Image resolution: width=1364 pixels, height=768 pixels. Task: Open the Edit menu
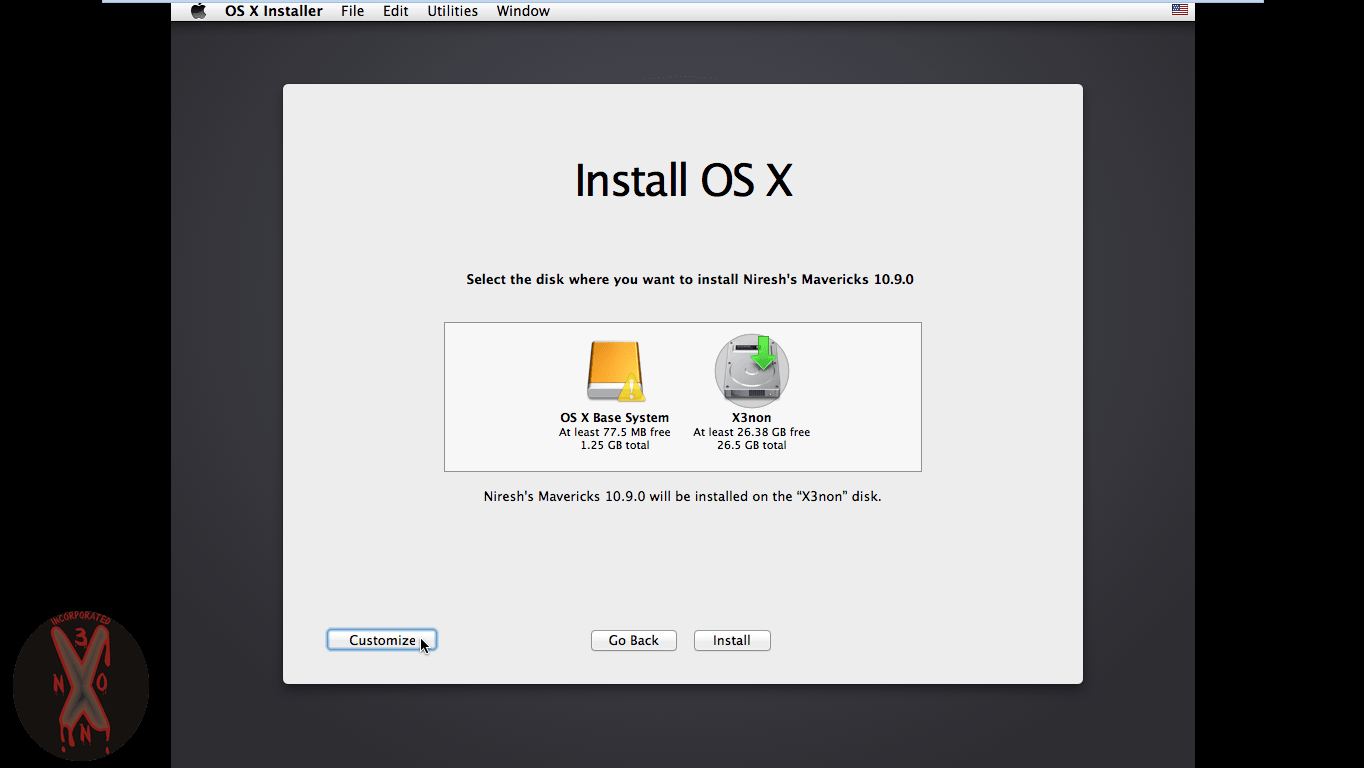[x=396, y=11]
